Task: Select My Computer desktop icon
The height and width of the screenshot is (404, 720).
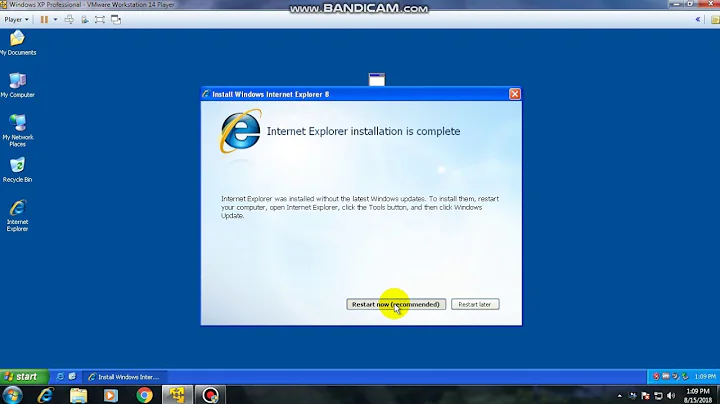Action: (x=17, y=85)
